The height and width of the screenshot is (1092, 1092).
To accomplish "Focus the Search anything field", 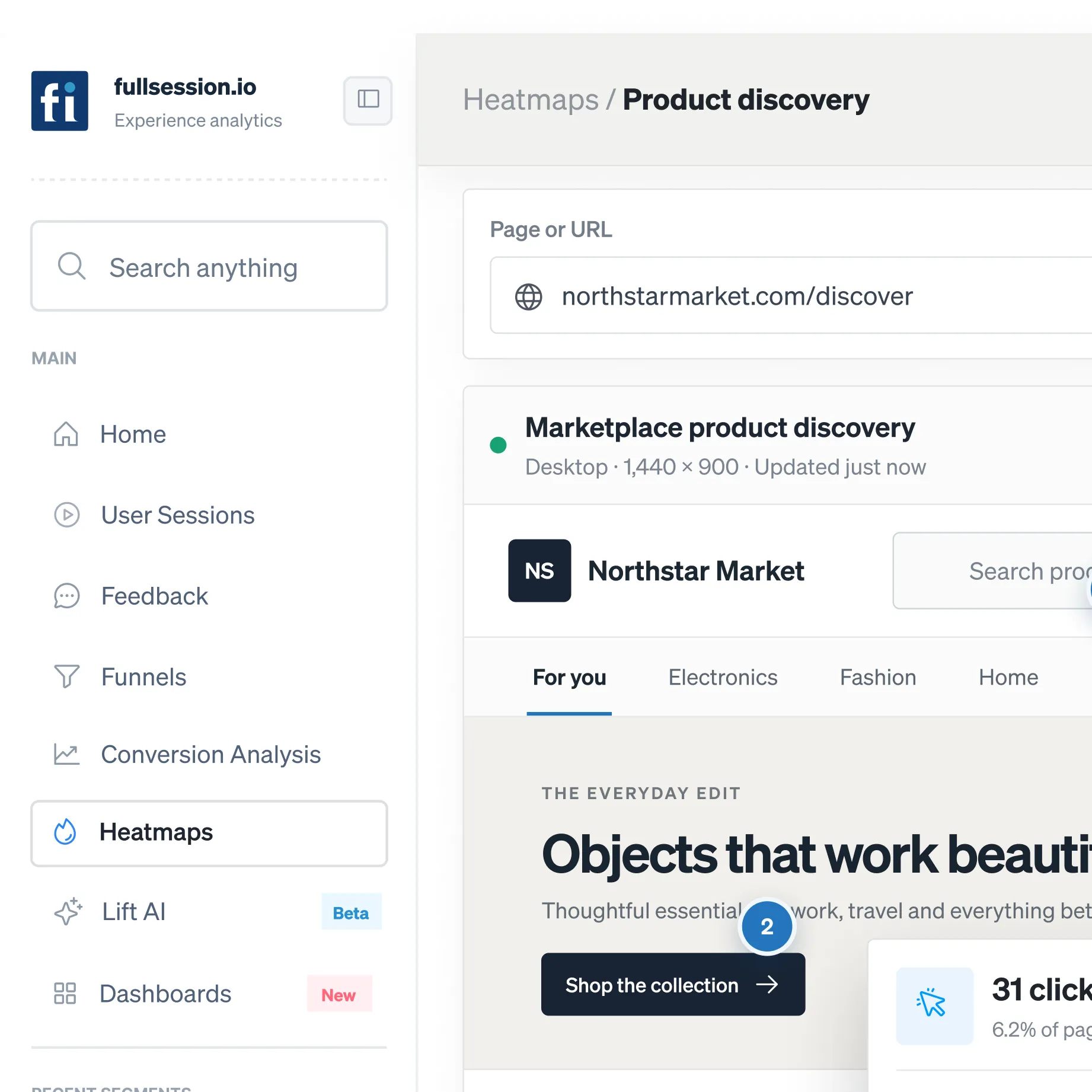I will 209,266.
